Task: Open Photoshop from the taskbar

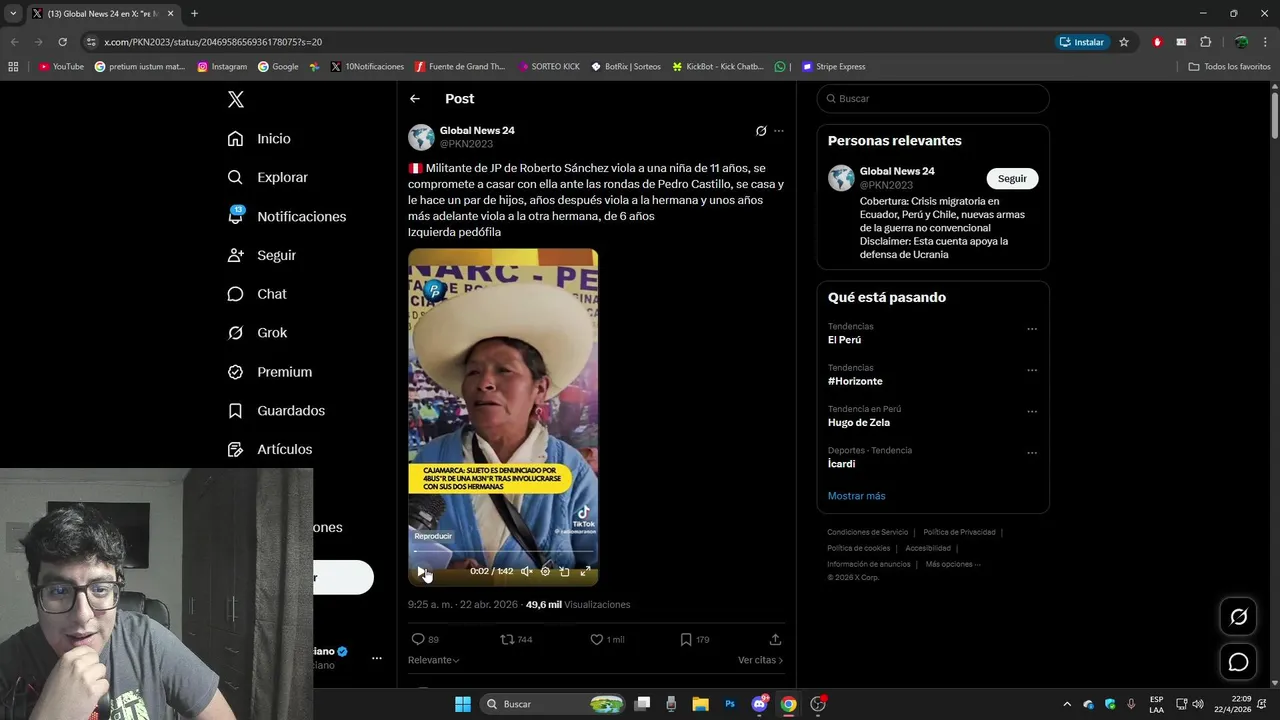Action: pyautogui.click(x=730, y=704)
